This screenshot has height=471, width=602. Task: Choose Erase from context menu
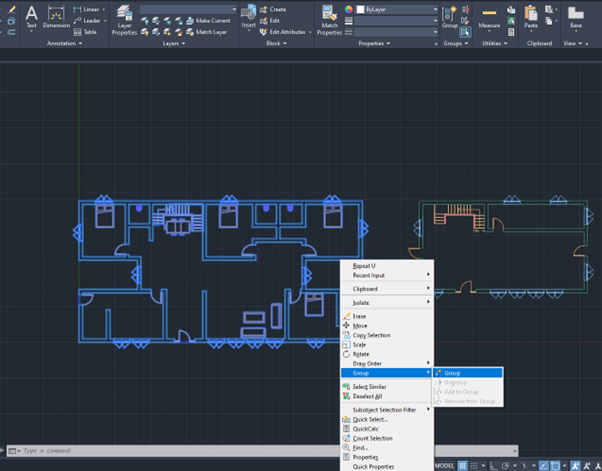click(x=387, y=316)
